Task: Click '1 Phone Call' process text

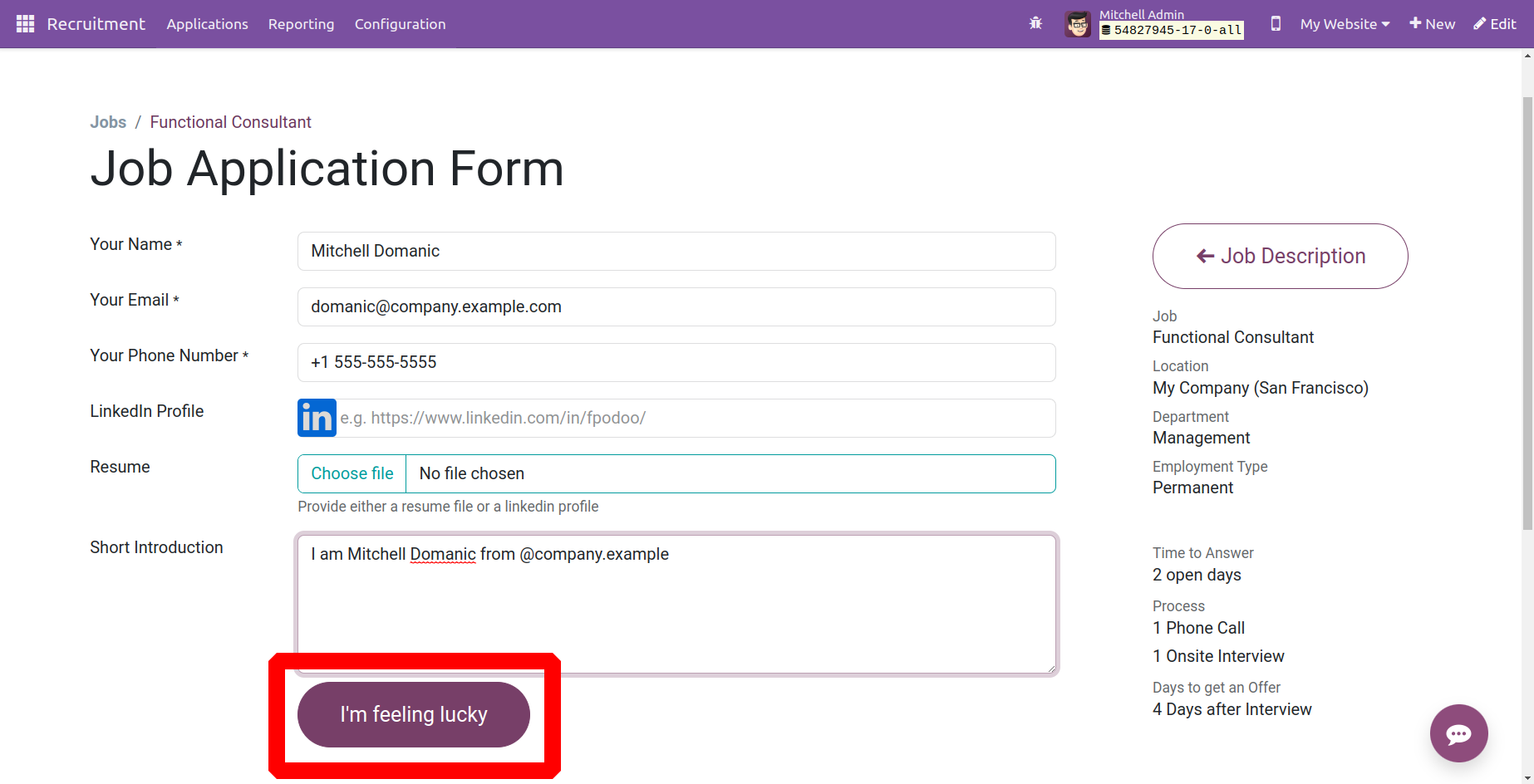Action: pyautogui.click(x=1198, y=628)
